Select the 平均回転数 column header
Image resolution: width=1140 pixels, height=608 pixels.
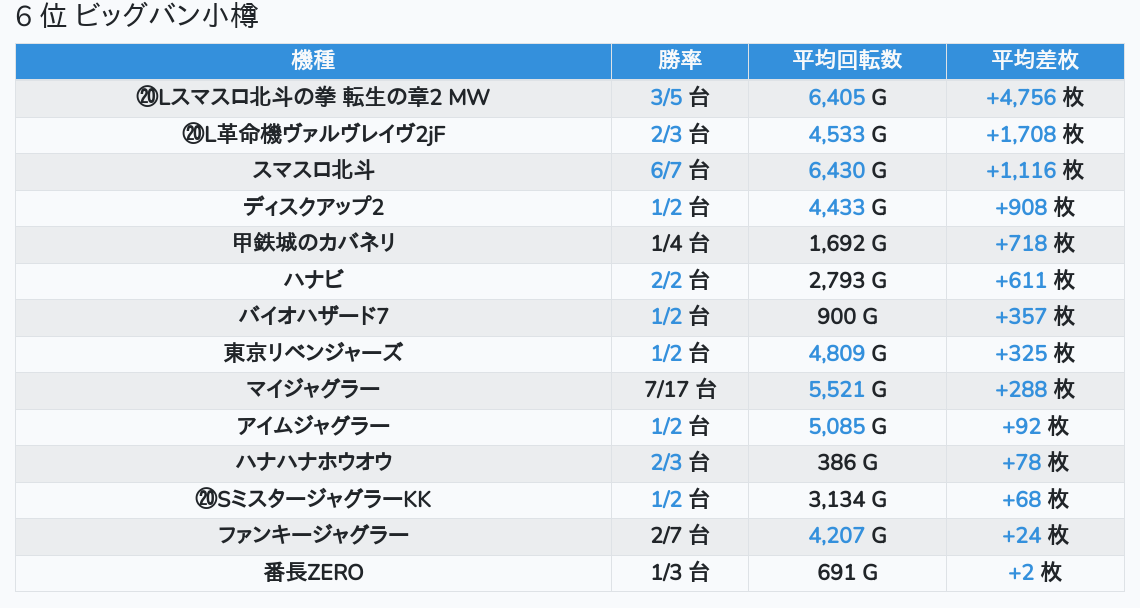847,60
